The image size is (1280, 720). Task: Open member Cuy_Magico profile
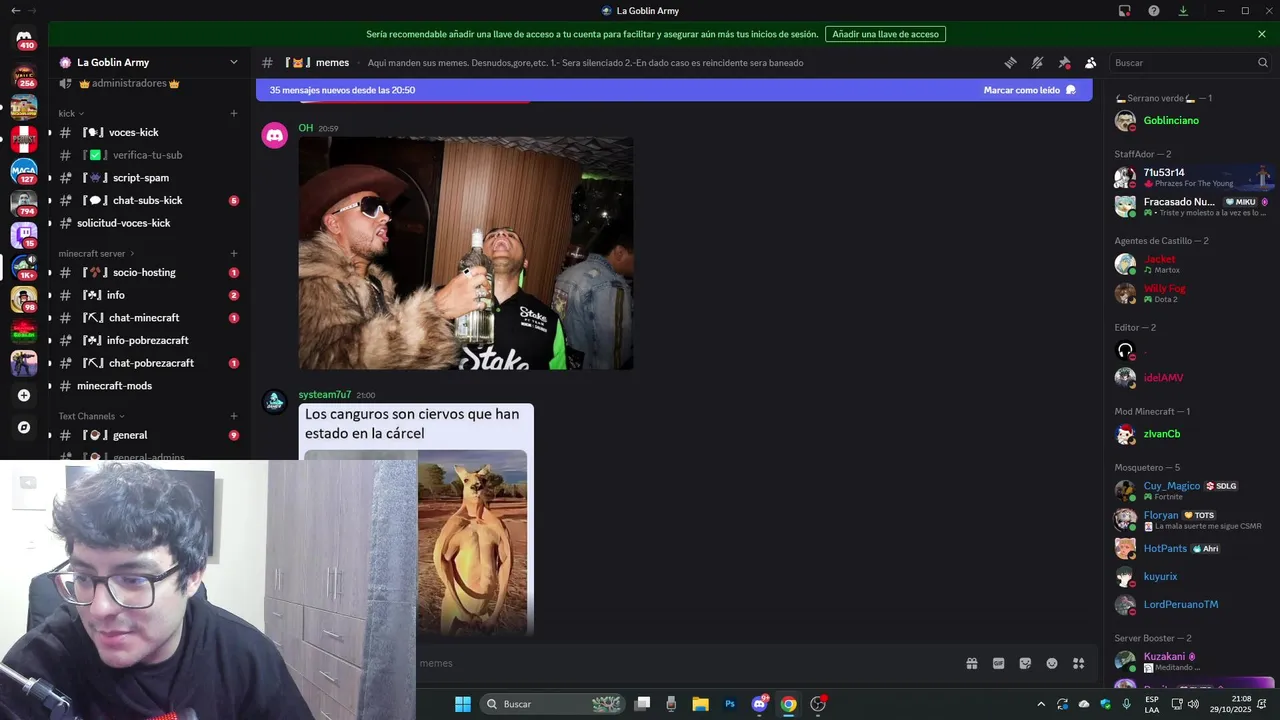(1190, 490)
